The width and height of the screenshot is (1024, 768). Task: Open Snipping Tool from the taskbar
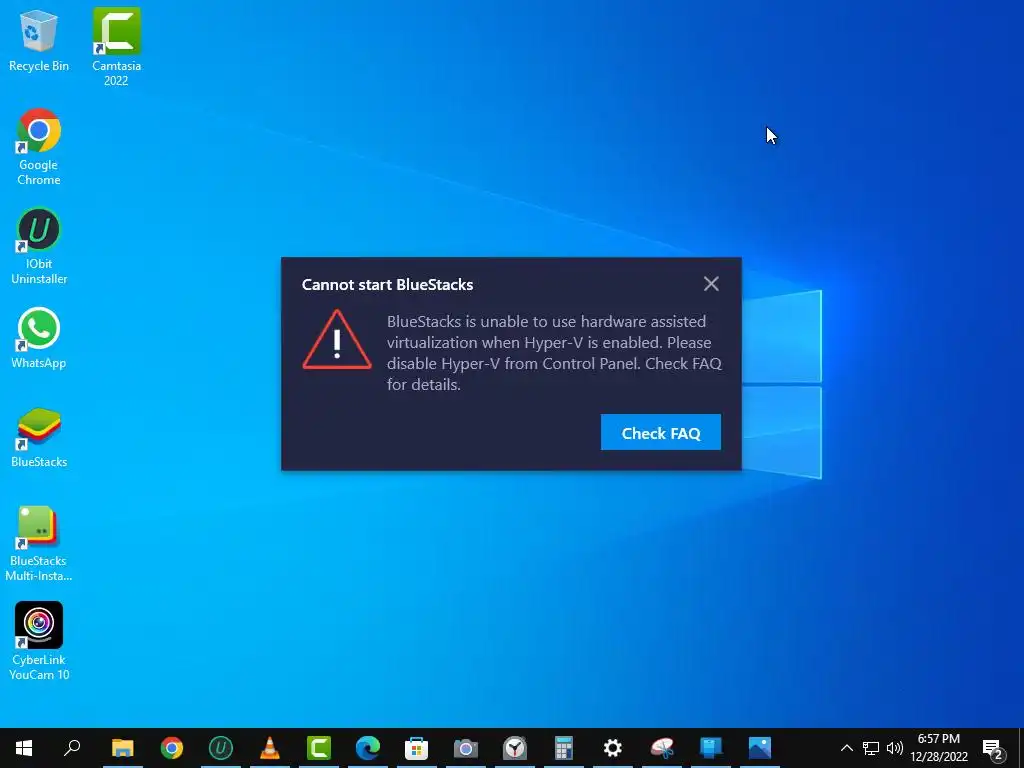tap(662, 748)
